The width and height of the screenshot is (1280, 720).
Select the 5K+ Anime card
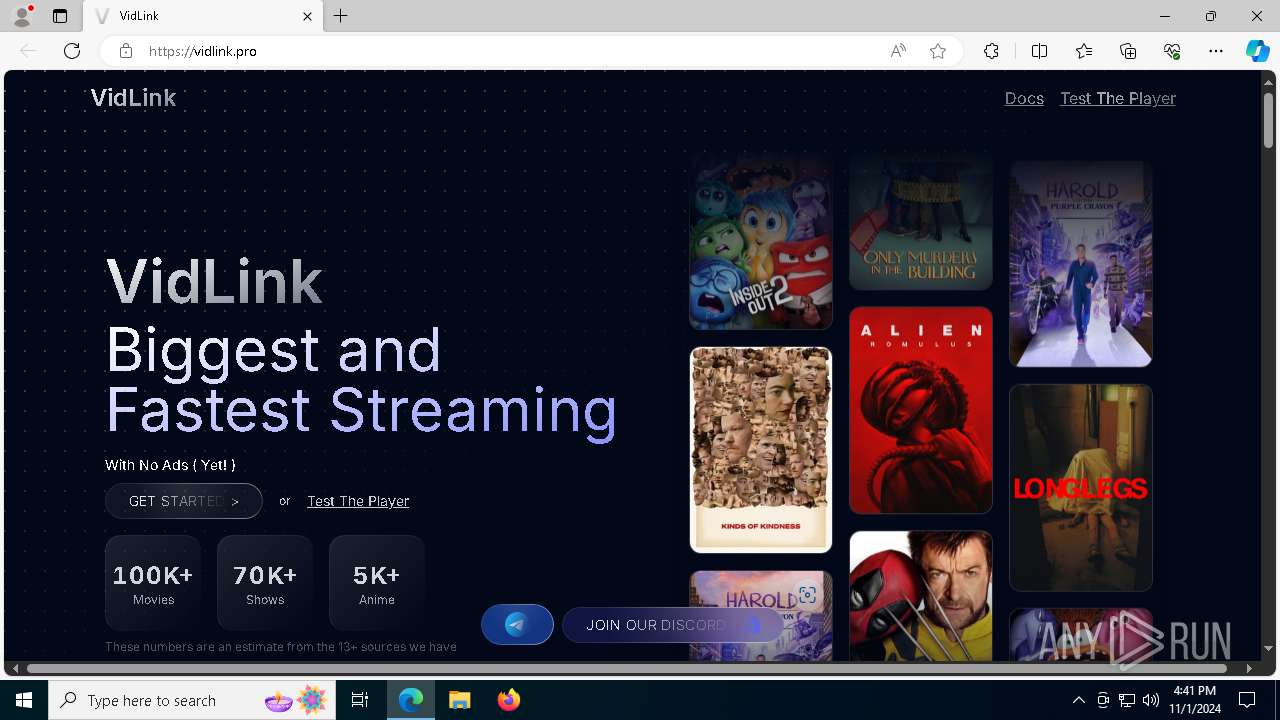coord(377,583)
